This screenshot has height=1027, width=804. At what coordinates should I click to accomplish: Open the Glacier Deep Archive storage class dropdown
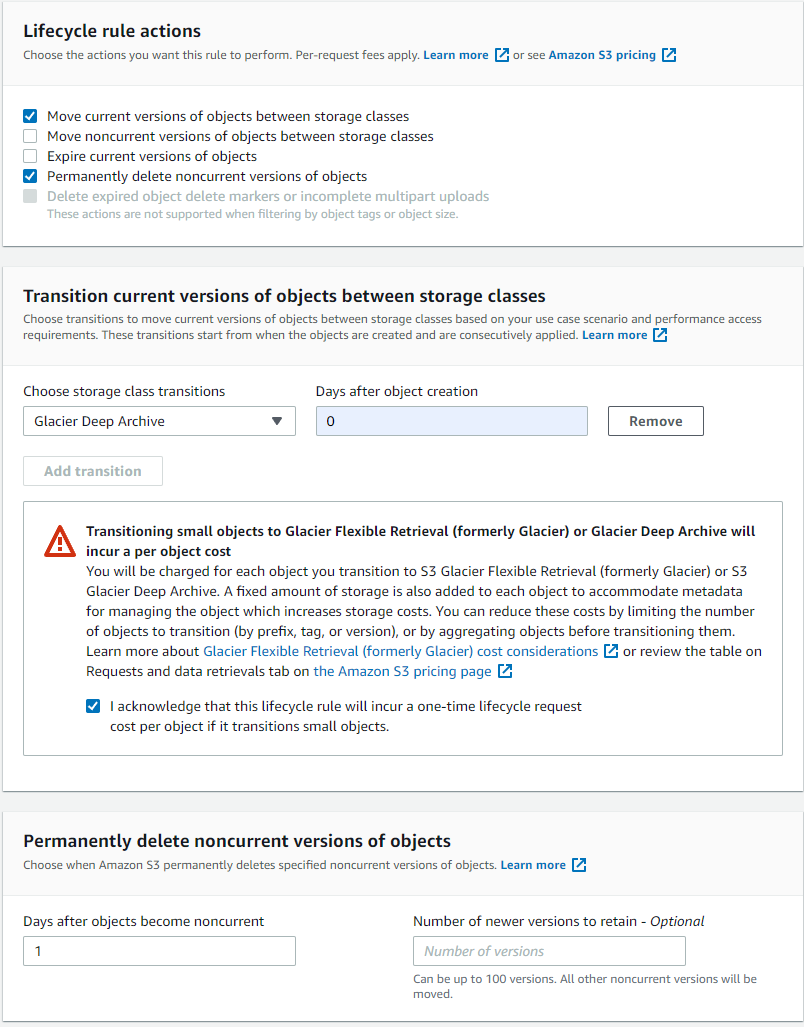tap(159, 421)
